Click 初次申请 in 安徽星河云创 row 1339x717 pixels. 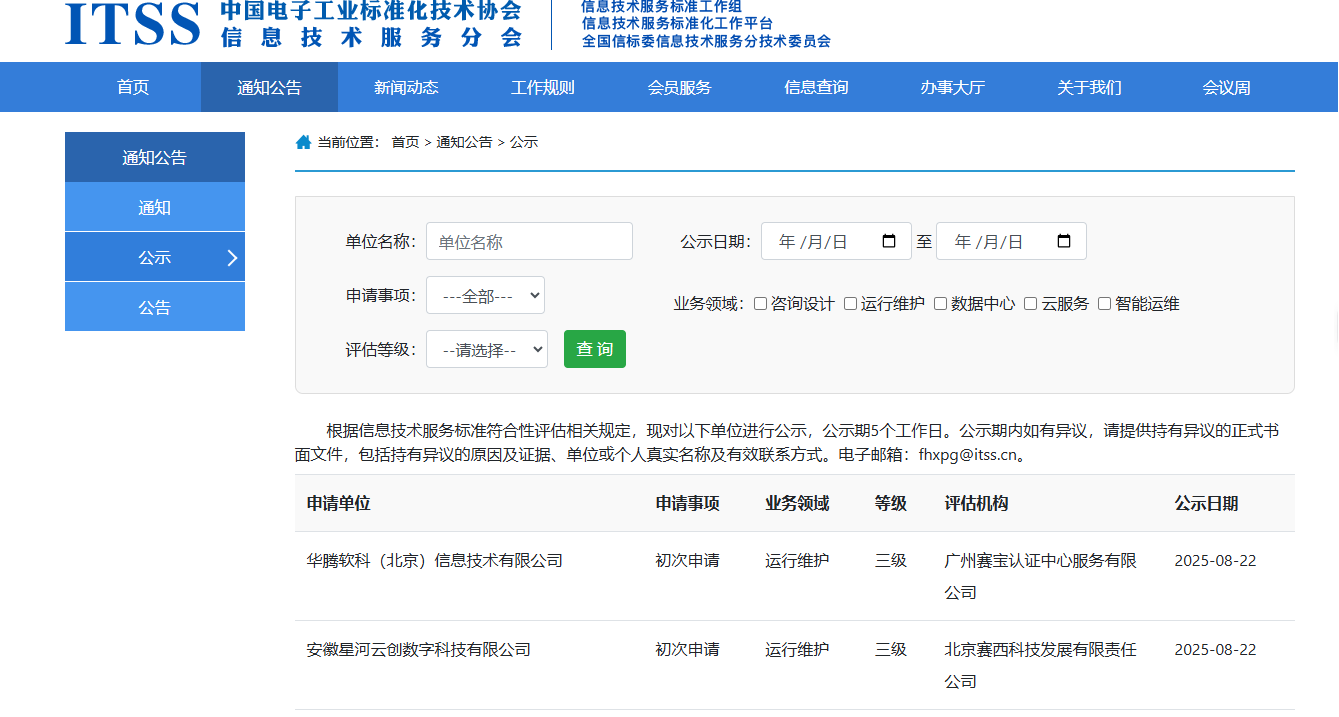click(x=688, y=650)
